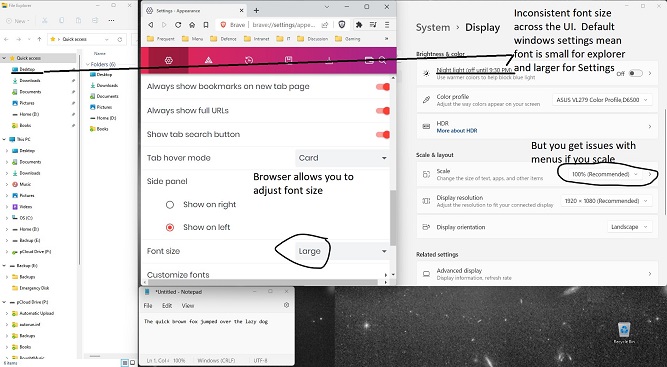Open the History clock icon in purple bar
The width and height of the screenshot is (667, 367).
coord(249,60)
